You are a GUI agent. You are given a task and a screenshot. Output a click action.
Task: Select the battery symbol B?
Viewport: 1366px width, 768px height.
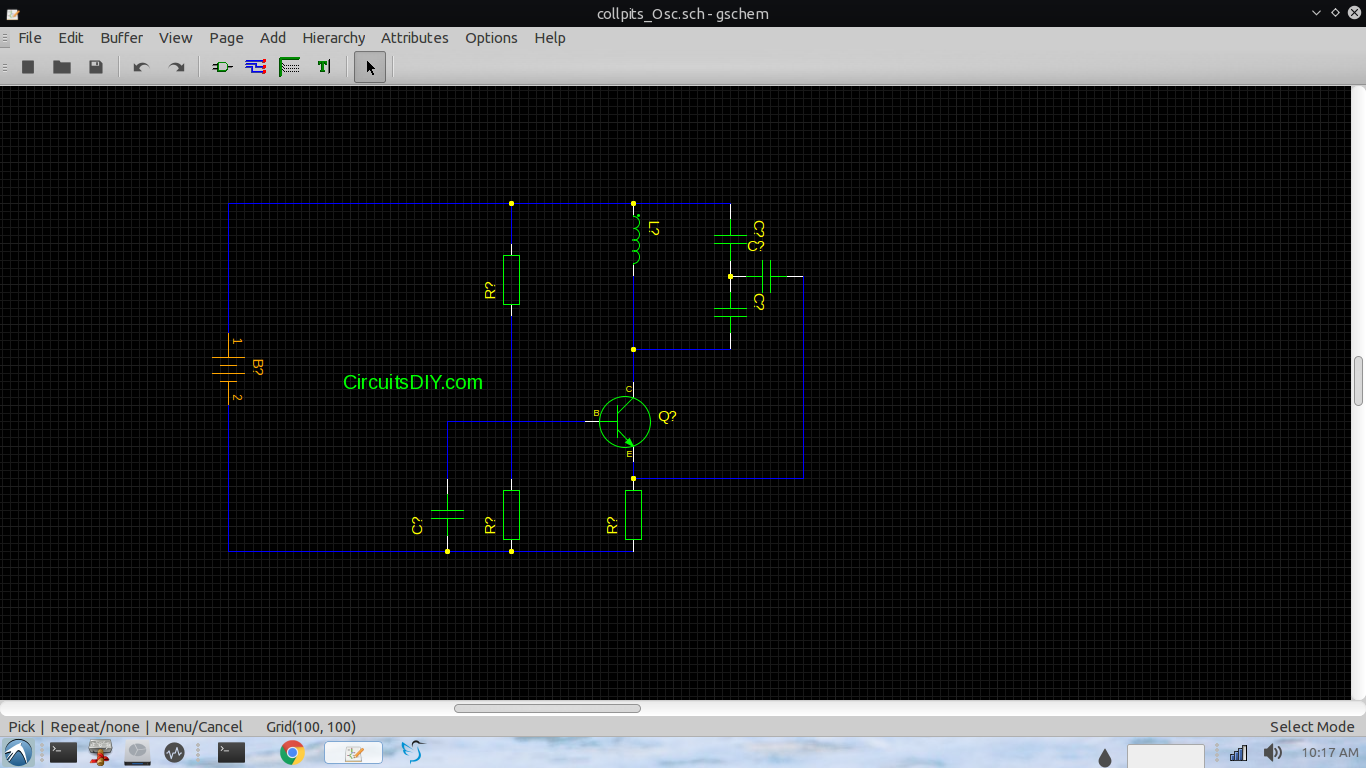(x=229, y=370)
